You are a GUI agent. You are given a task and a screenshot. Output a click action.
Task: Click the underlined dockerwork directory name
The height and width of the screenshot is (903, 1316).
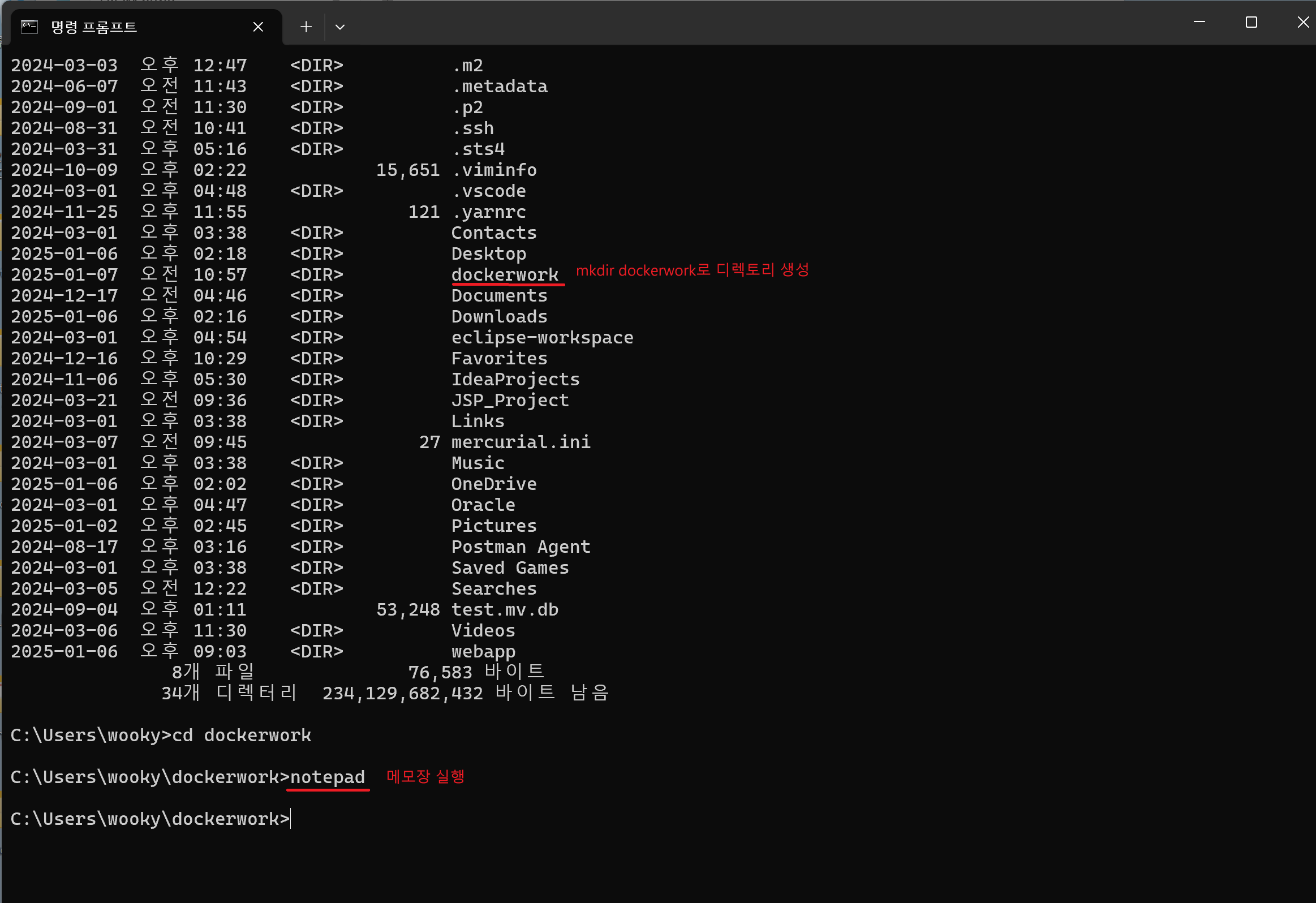click(505, 274)
